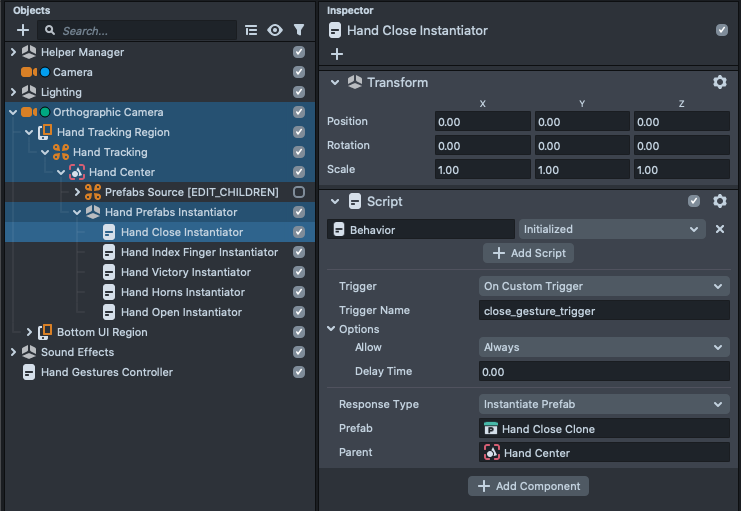This screenshot has height=511, width=741.
Task: Disable the Script component checkbox
Action: click(695, 201)
